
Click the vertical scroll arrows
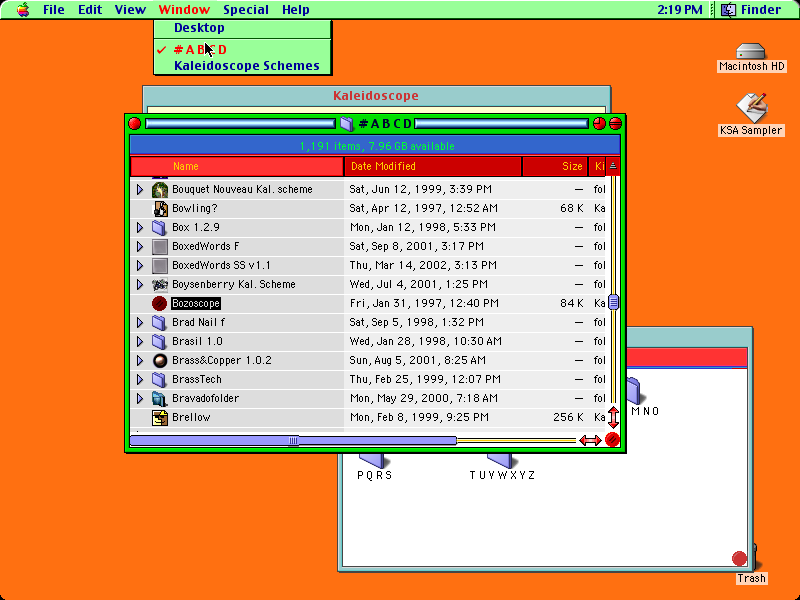[613, 418]
